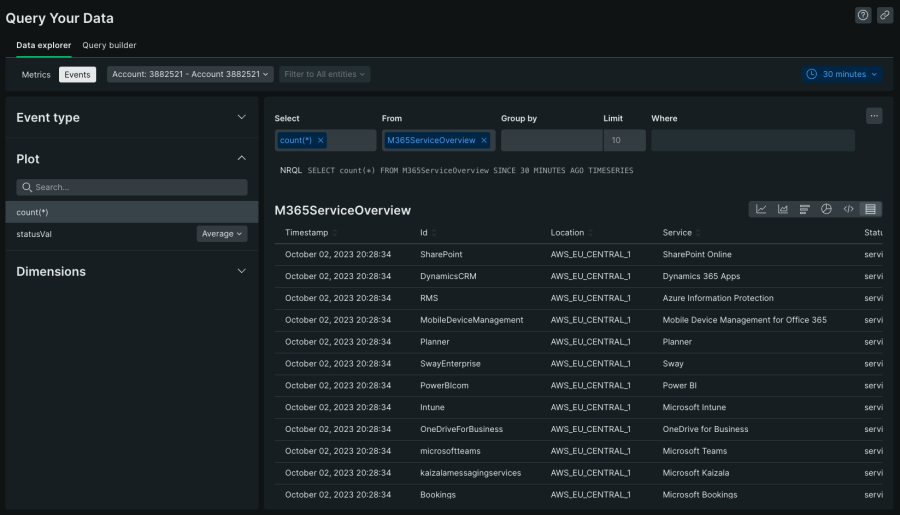Click the Sway service cell
The height and width of the screenshot is (515, 900).
coord(673,363)
